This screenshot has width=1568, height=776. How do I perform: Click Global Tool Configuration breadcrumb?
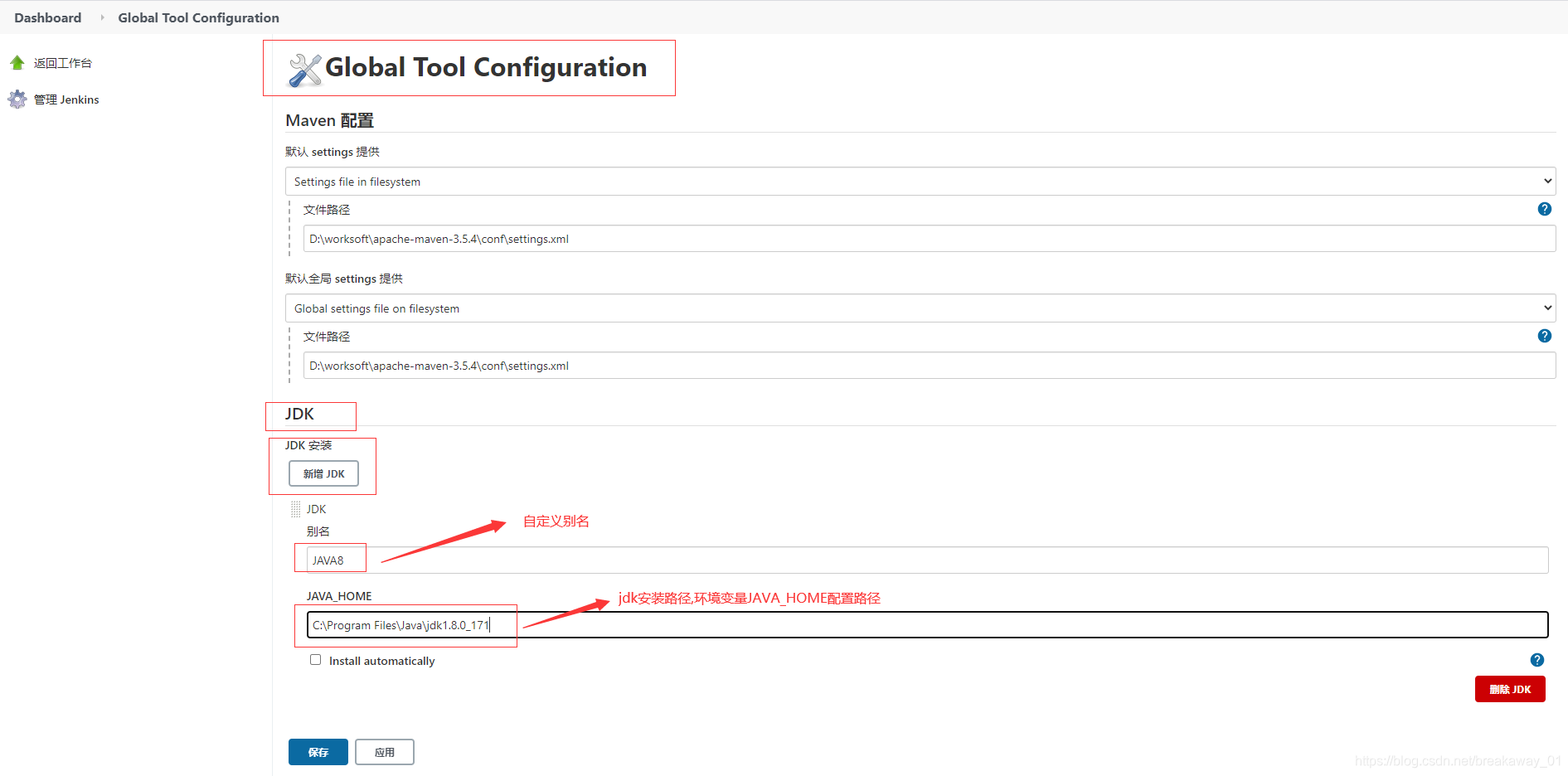coord(198,17)
